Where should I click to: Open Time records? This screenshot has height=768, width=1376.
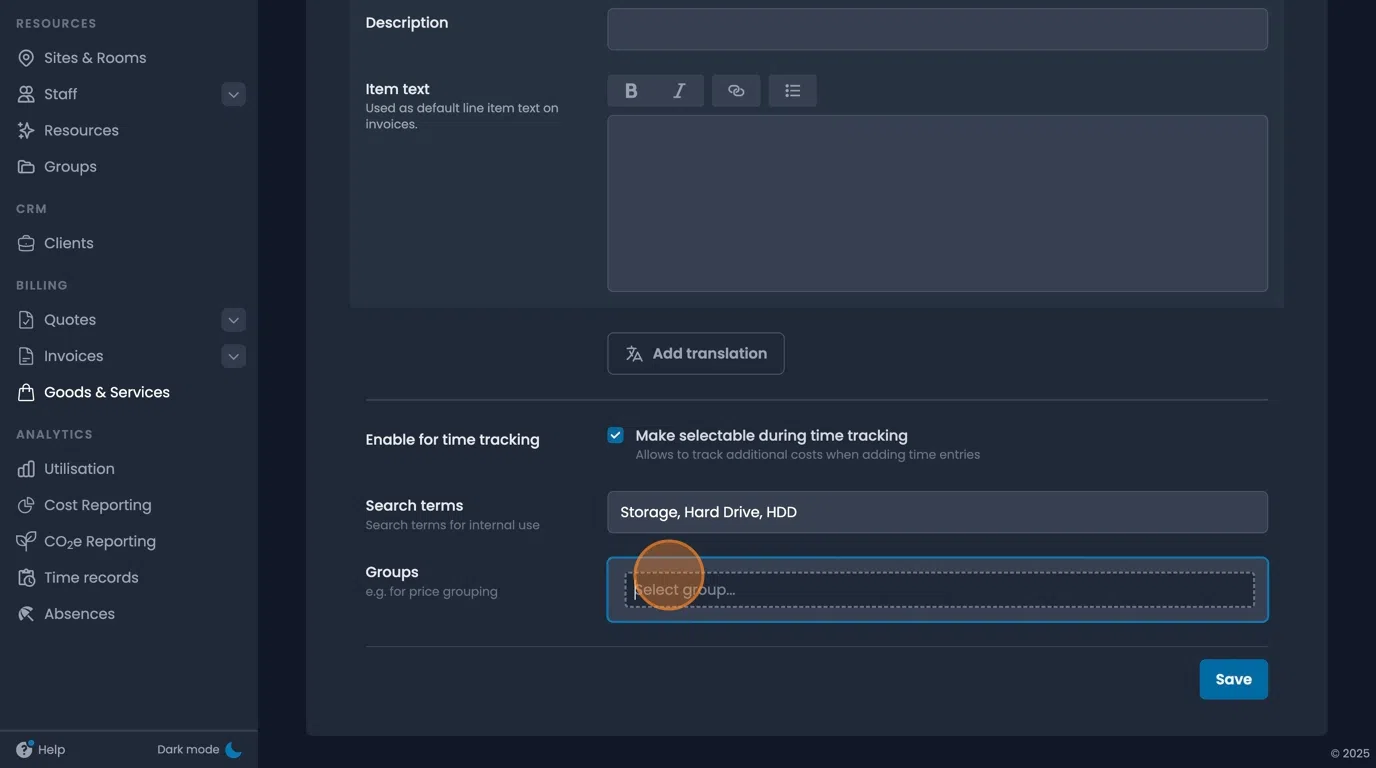pos(91,577)
